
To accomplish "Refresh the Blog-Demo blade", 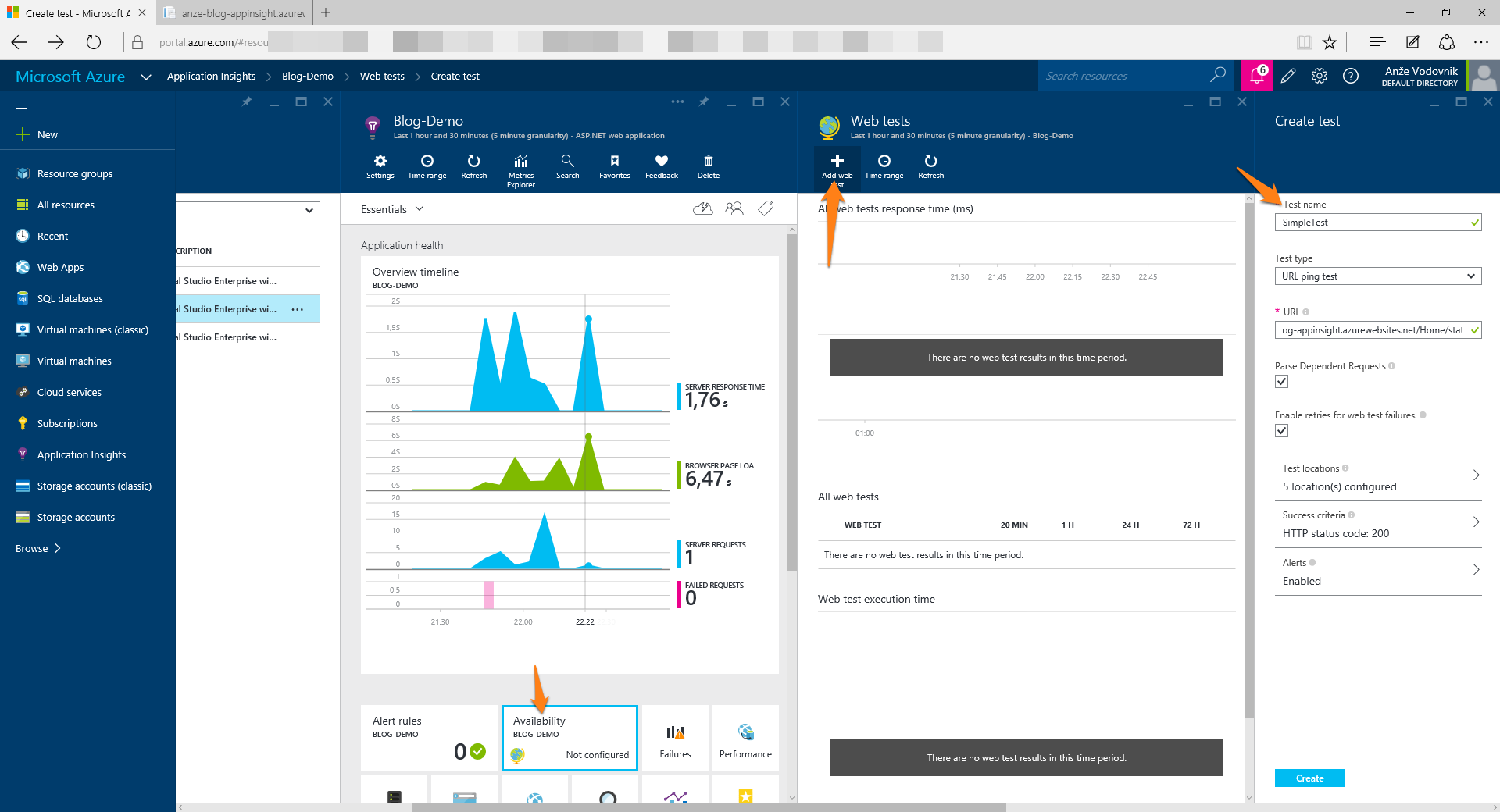I will pos(473,166).
